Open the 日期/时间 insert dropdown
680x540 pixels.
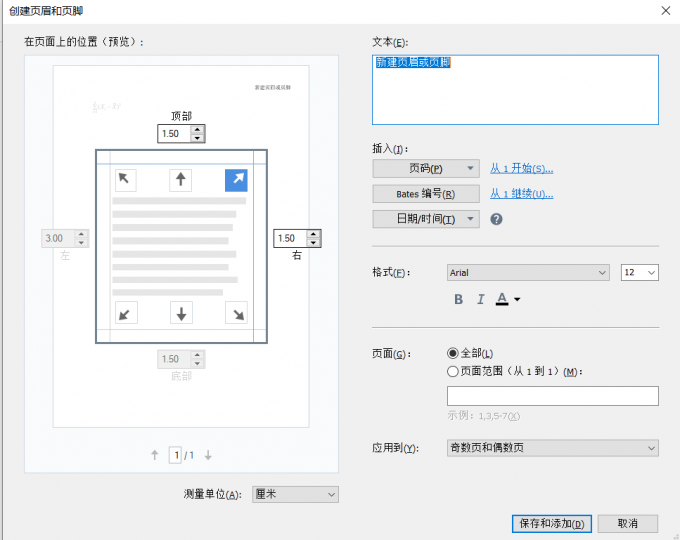click(426, 219)
